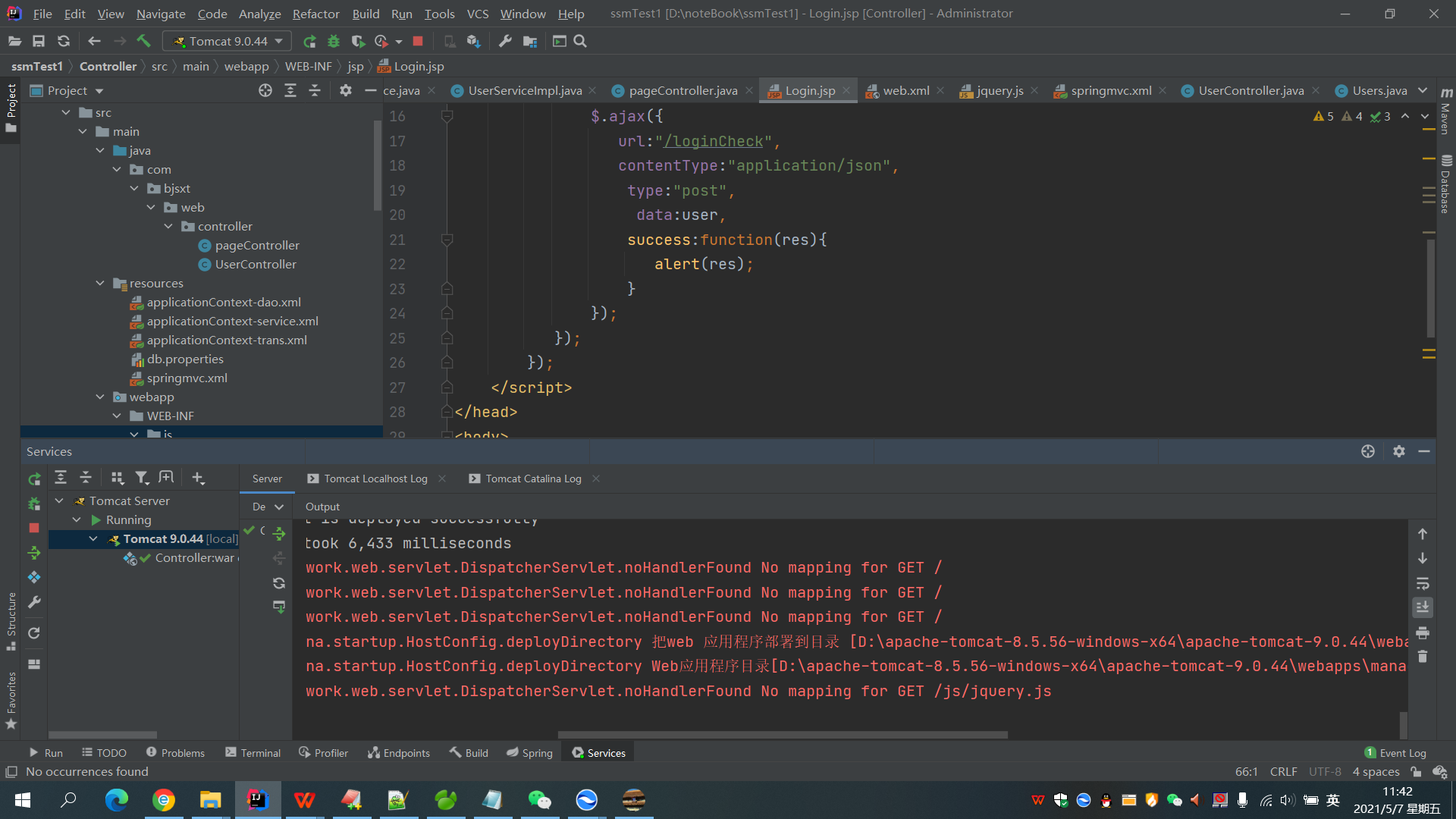Open the Tomcat 9.0.44 run configuration dropdown
This screenshot has width=1456, height=819.
point(227,41)
